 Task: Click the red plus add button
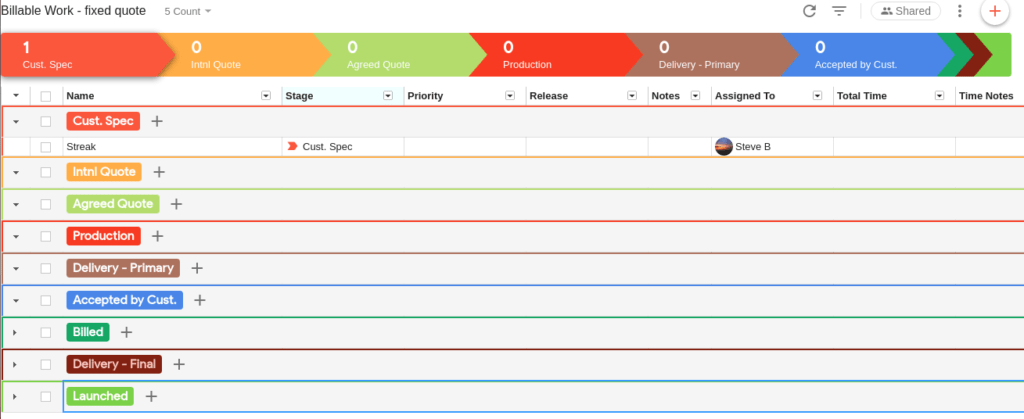point(995,11)
